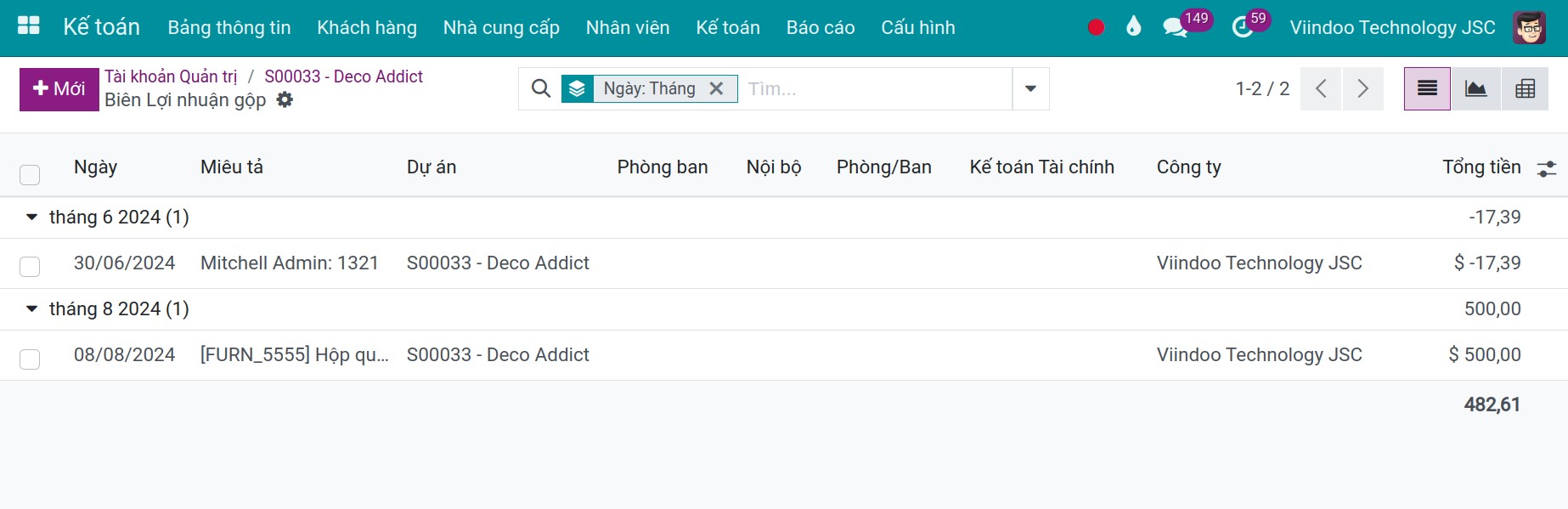Screen dimensions: 1568x509
Task: Click the $ 500,00 amount cell
Action: 1485,354
